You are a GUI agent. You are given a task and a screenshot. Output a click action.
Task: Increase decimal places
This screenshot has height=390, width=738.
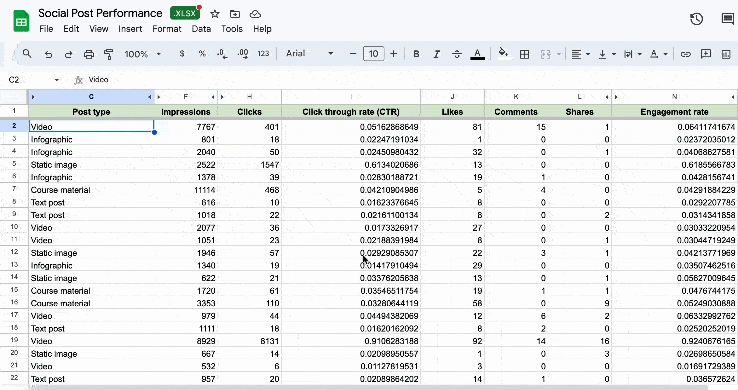point(243,54)
